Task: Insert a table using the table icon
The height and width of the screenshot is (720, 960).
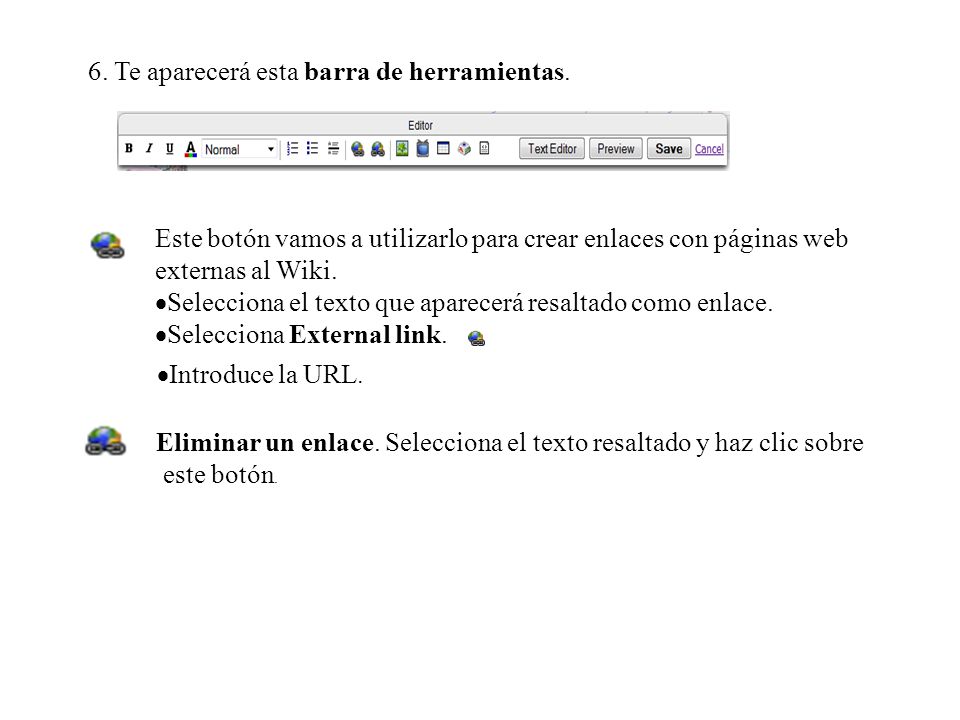Action: click(x=443, y=148)
